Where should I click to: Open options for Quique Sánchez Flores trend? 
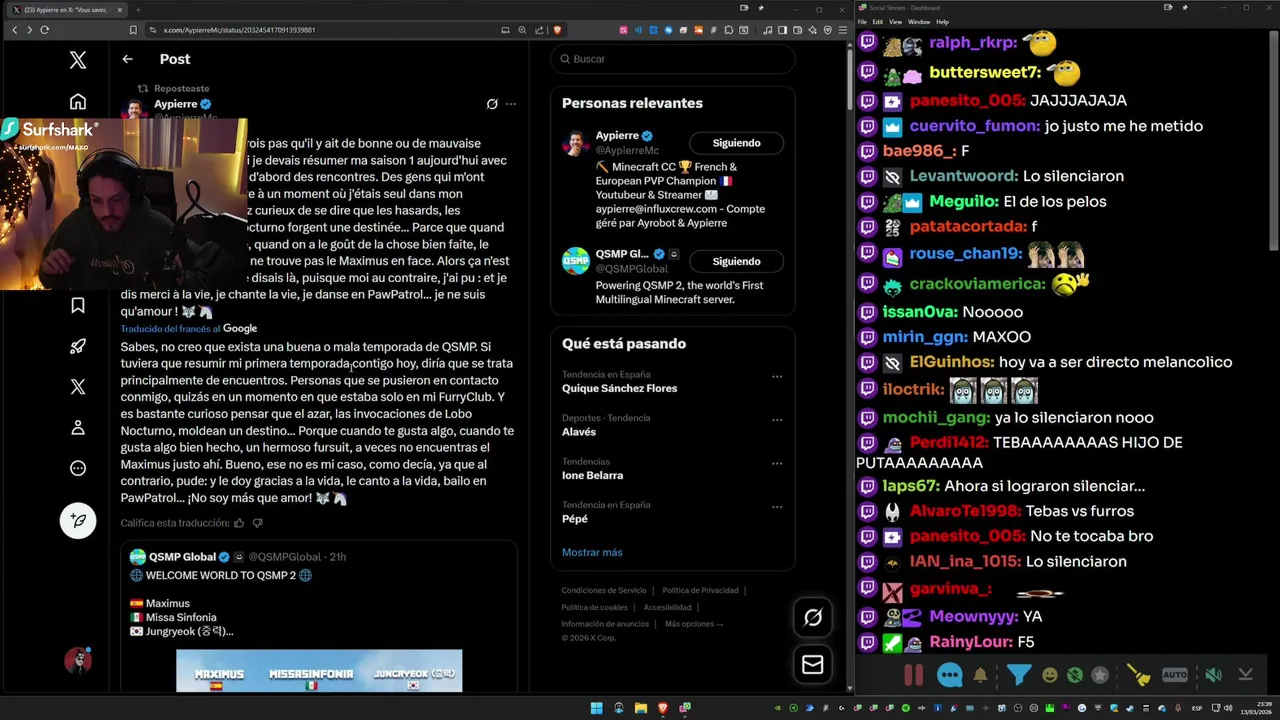click(x=777, y=377)
